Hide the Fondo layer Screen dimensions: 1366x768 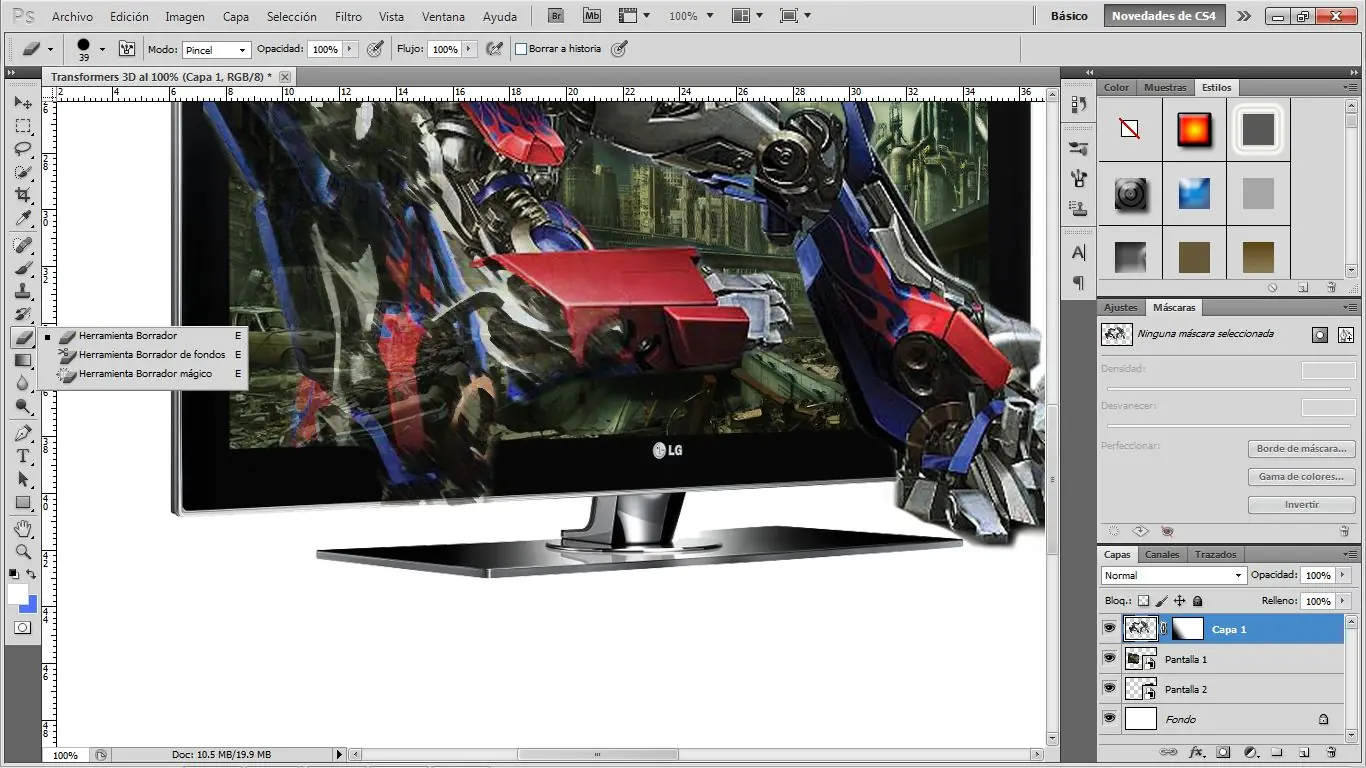pos(1109,719)
